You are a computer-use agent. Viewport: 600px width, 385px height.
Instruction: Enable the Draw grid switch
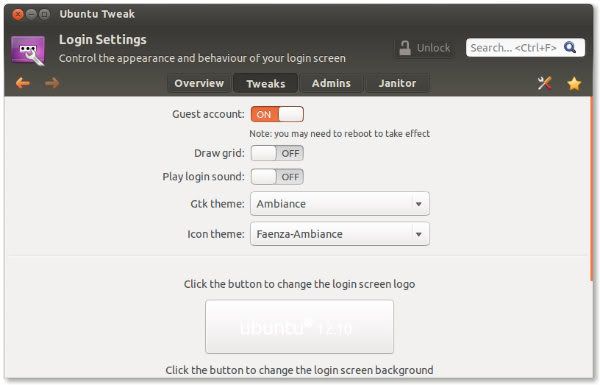coord(277,153)
